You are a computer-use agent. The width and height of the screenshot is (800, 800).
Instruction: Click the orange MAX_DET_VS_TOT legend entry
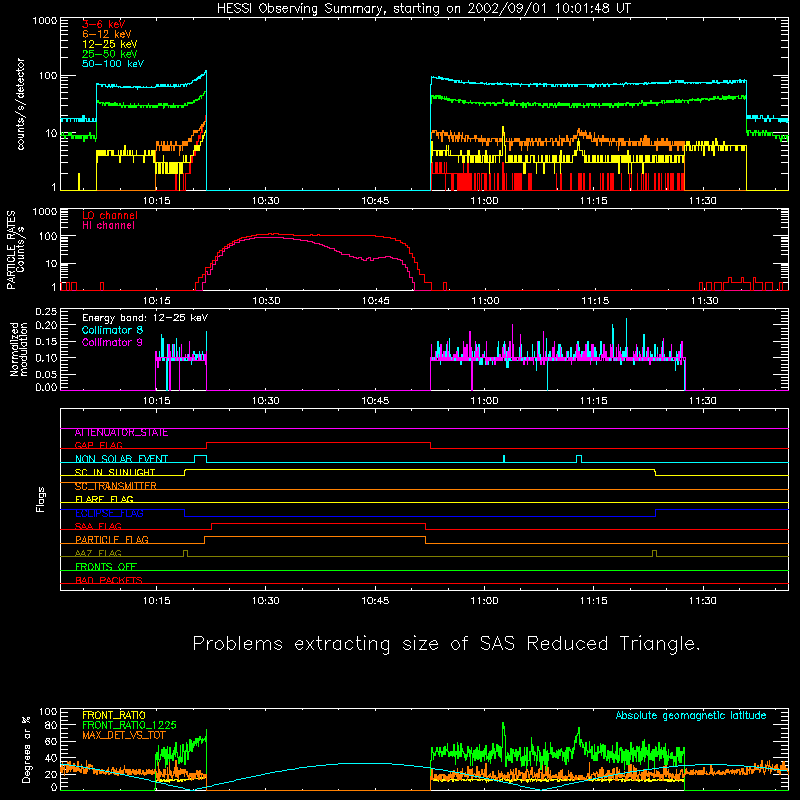tap(124, 735)
